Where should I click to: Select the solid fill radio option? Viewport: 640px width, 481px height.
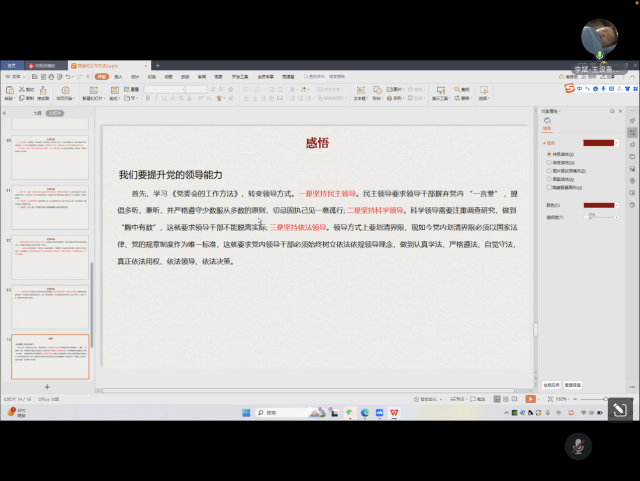click(547, 154)
